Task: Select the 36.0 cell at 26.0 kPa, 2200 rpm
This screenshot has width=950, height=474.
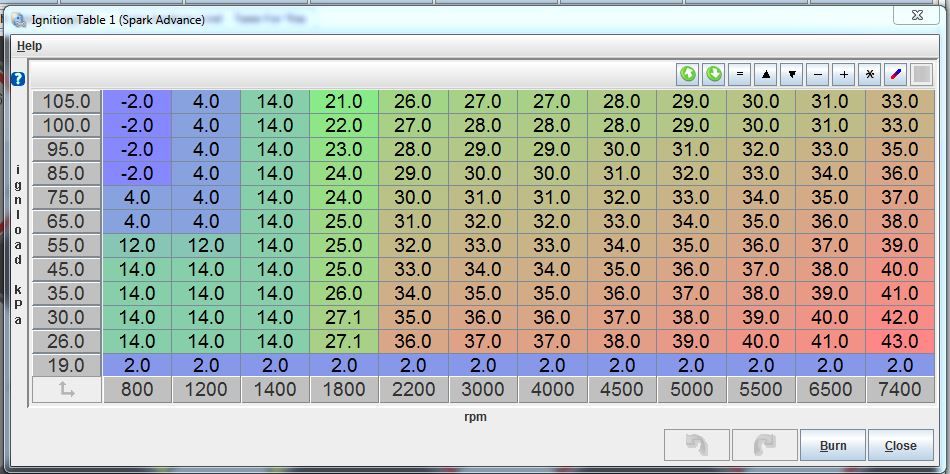Action: [x=413, y=341]
